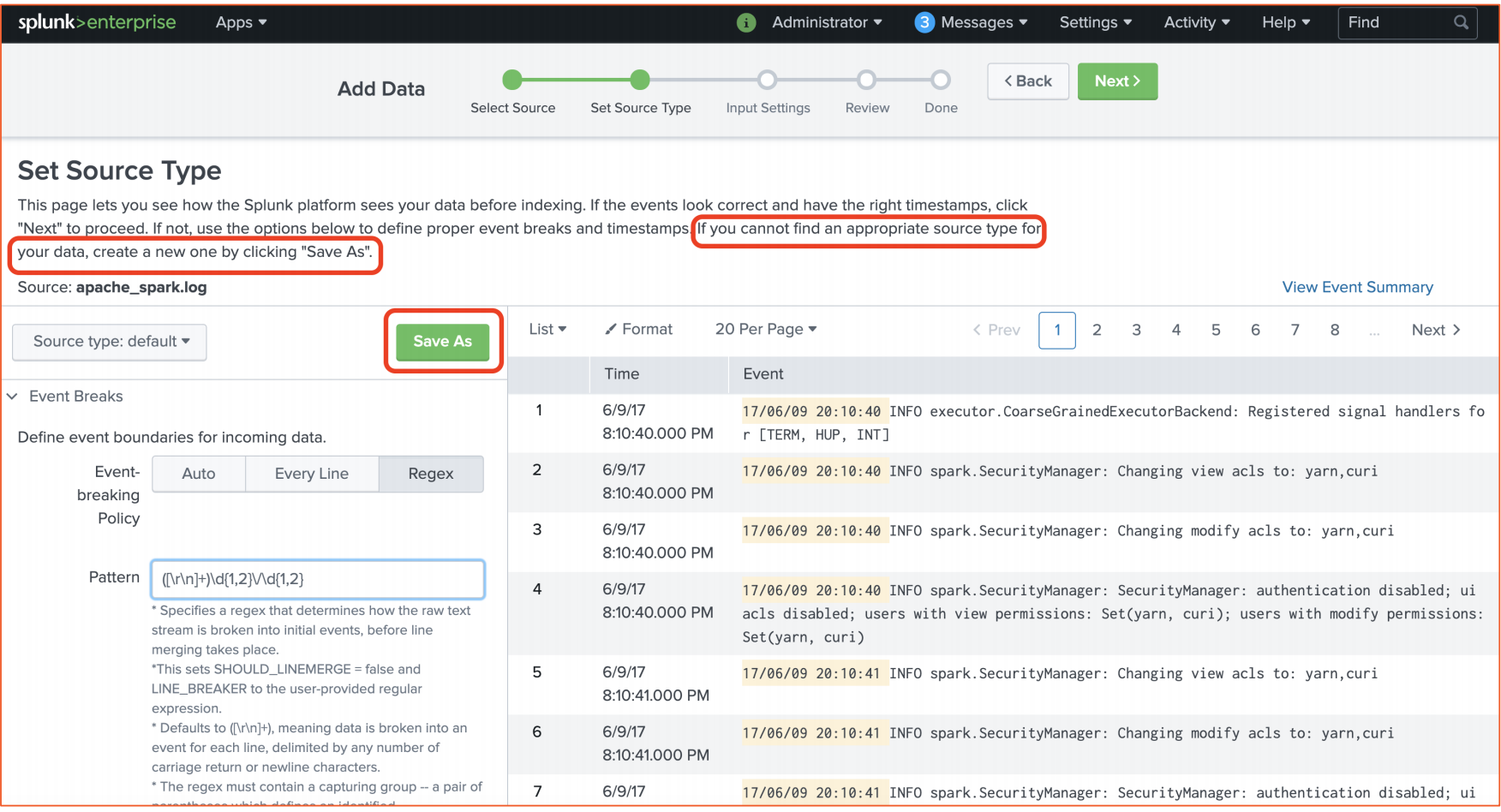Click the Pattern regex input field

pos(318,579)
